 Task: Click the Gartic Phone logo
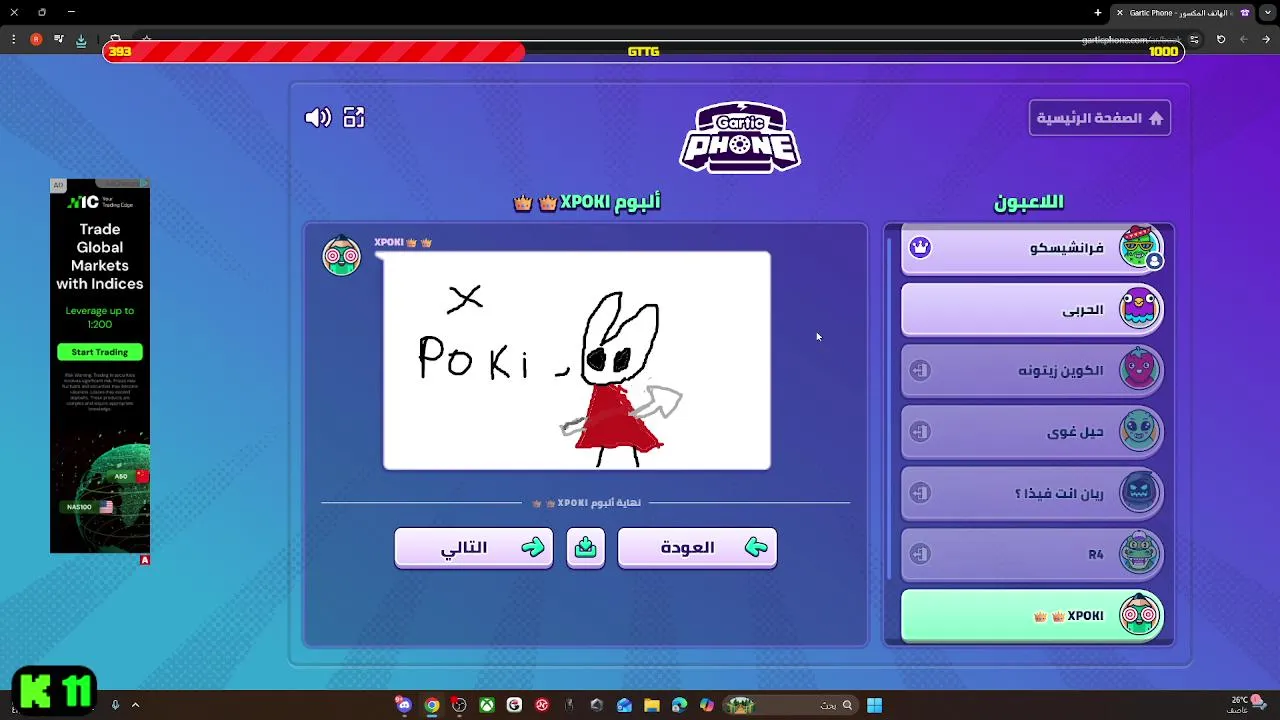tap(740, 137)
